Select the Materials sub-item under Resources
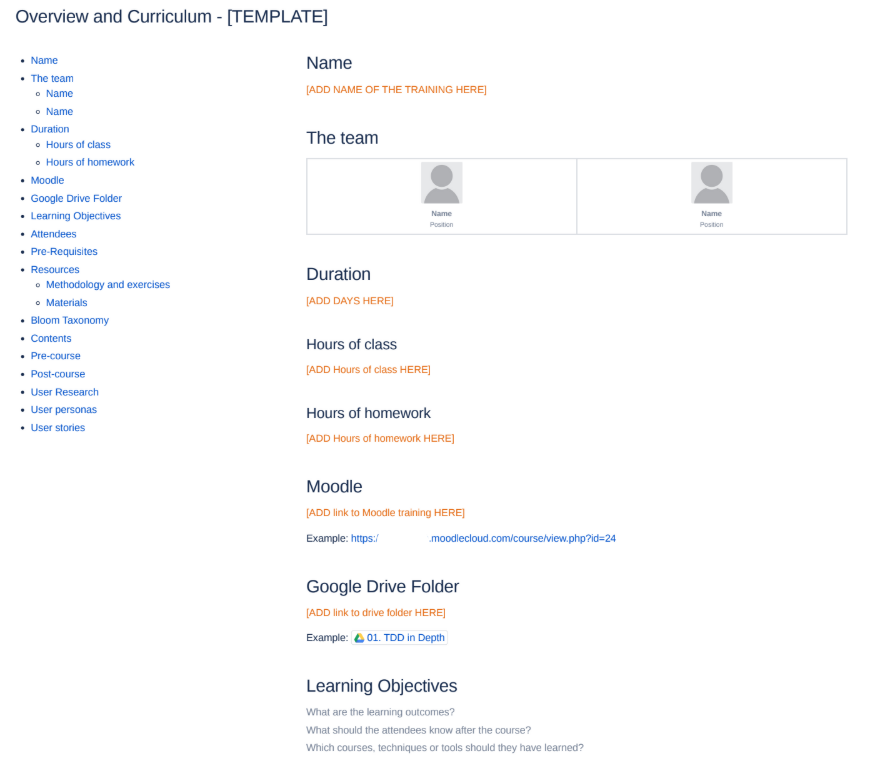The image size is (896, 763). pos(66,303)
